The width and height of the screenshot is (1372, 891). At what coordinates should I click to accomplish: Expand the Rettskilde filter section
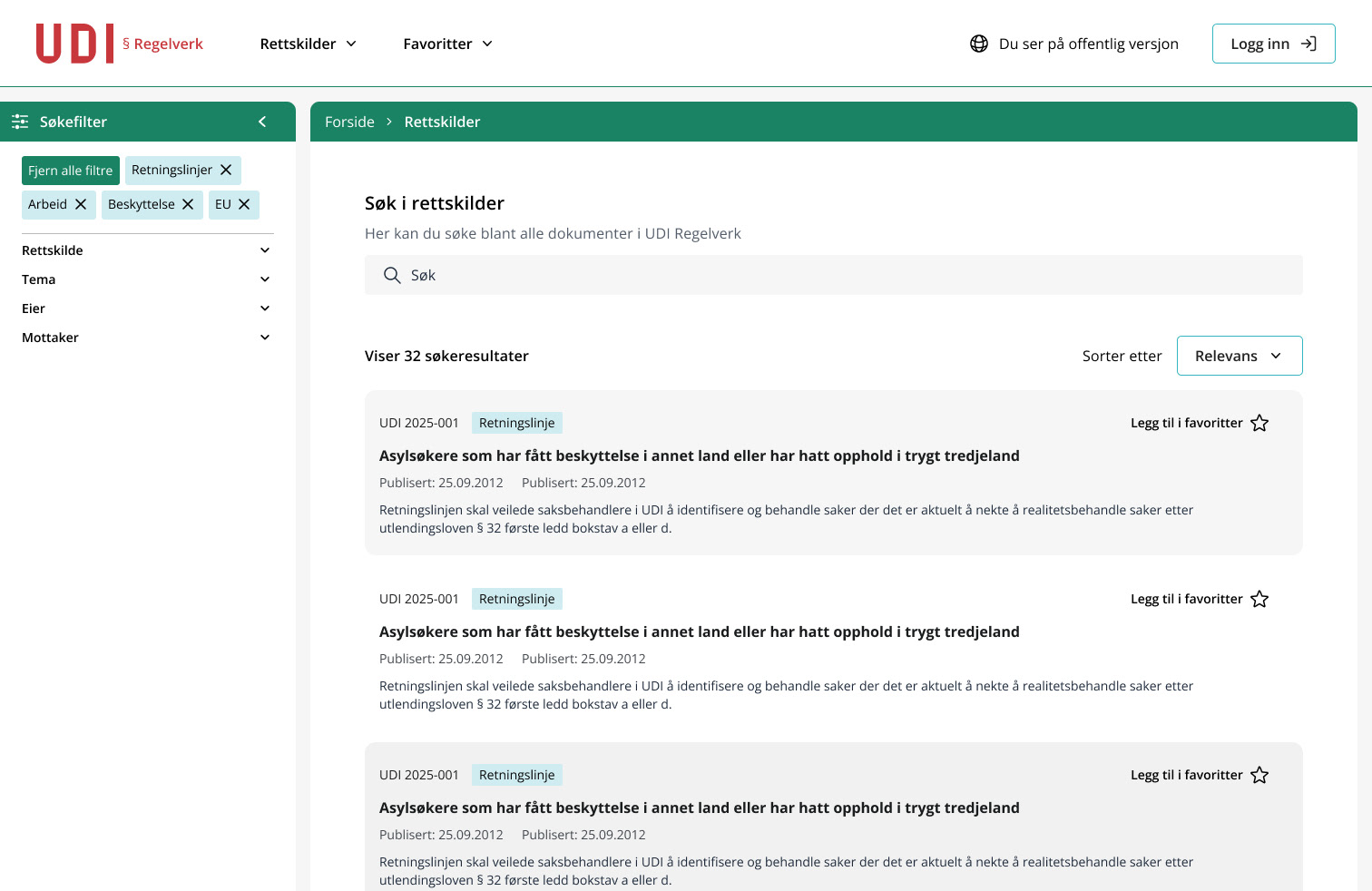pyautogui.click(x=147, y=250)
